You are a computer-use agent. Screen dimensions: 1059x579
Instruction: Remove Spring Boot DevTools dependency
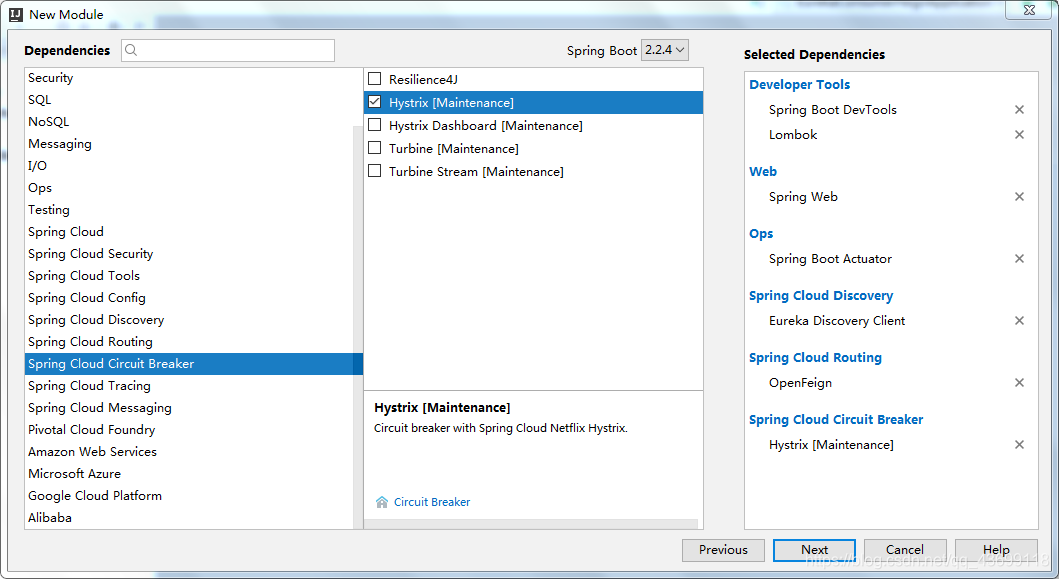(1019, 109)
